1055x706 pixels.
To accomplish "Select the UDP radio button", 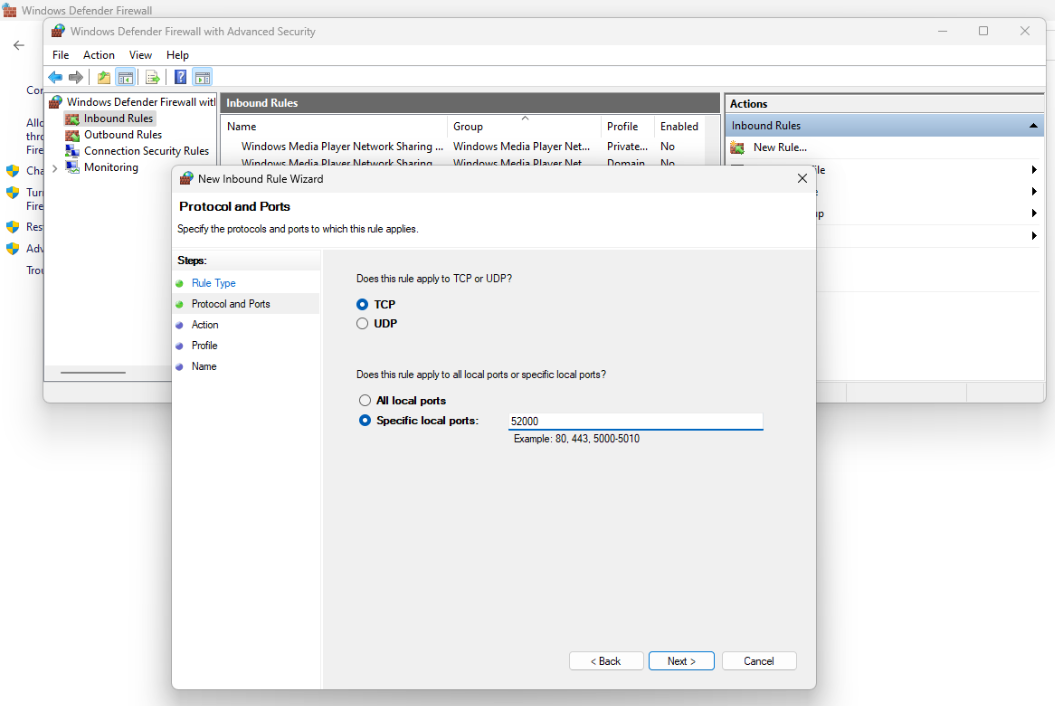I will (x=363, y=324).
